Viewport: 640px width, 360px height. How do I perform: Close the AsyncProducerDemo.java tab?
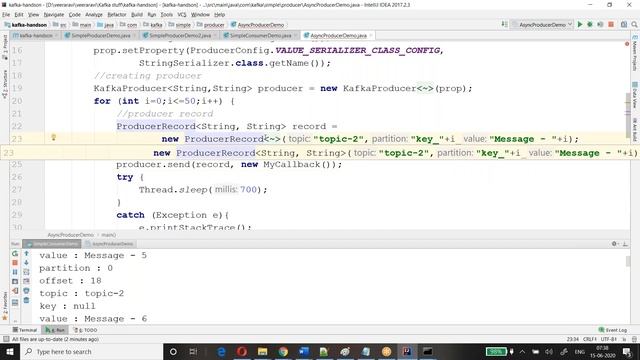click(371, 36)
